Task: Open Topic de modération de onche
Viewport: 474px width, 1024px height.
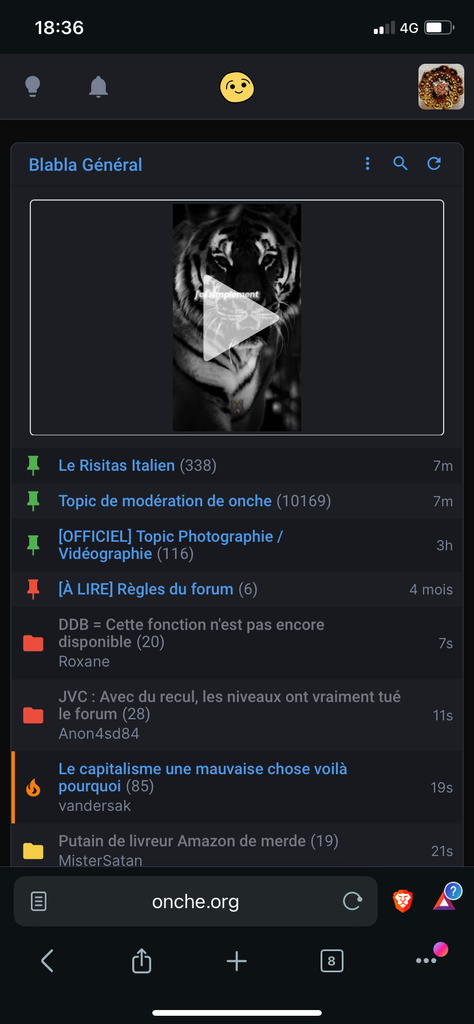Action: (x=165, y=501)
